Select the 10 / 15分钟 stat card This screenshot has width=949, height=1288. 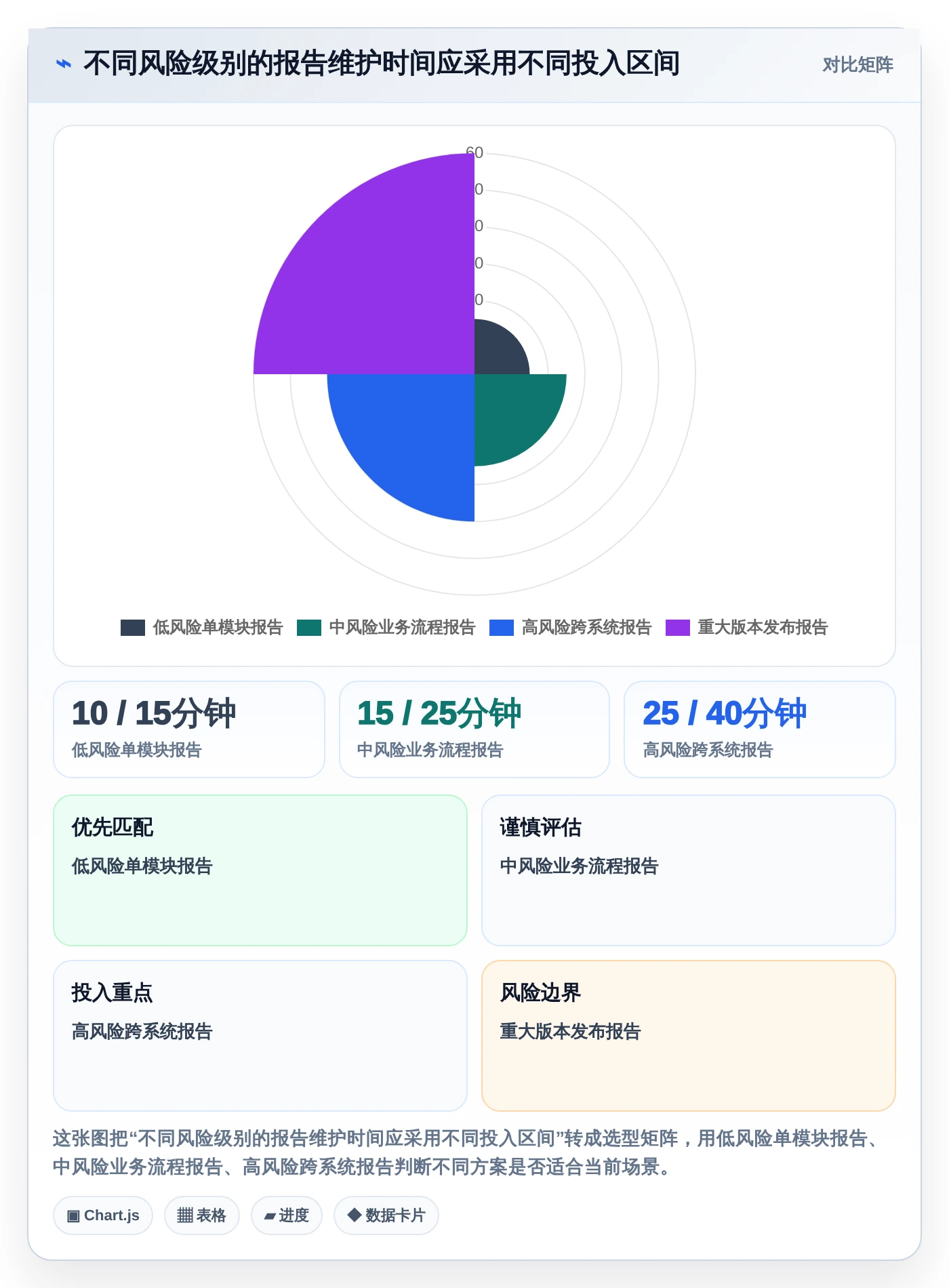(x=189, y=729)
